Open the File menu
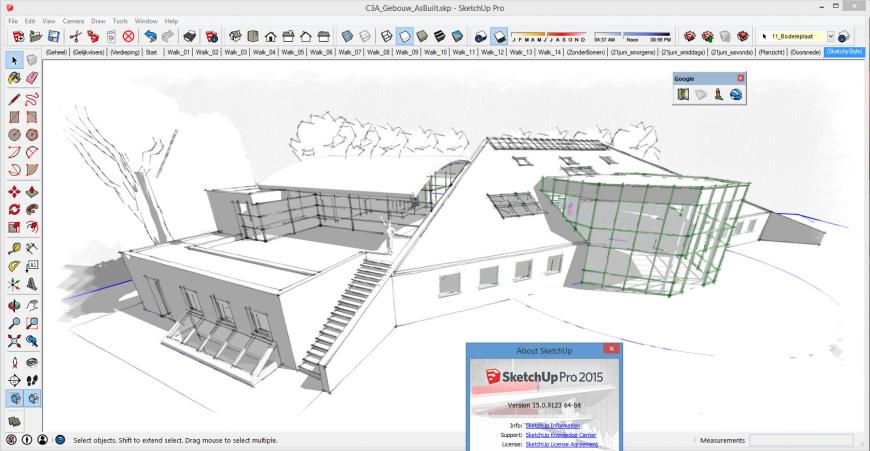 13,21
